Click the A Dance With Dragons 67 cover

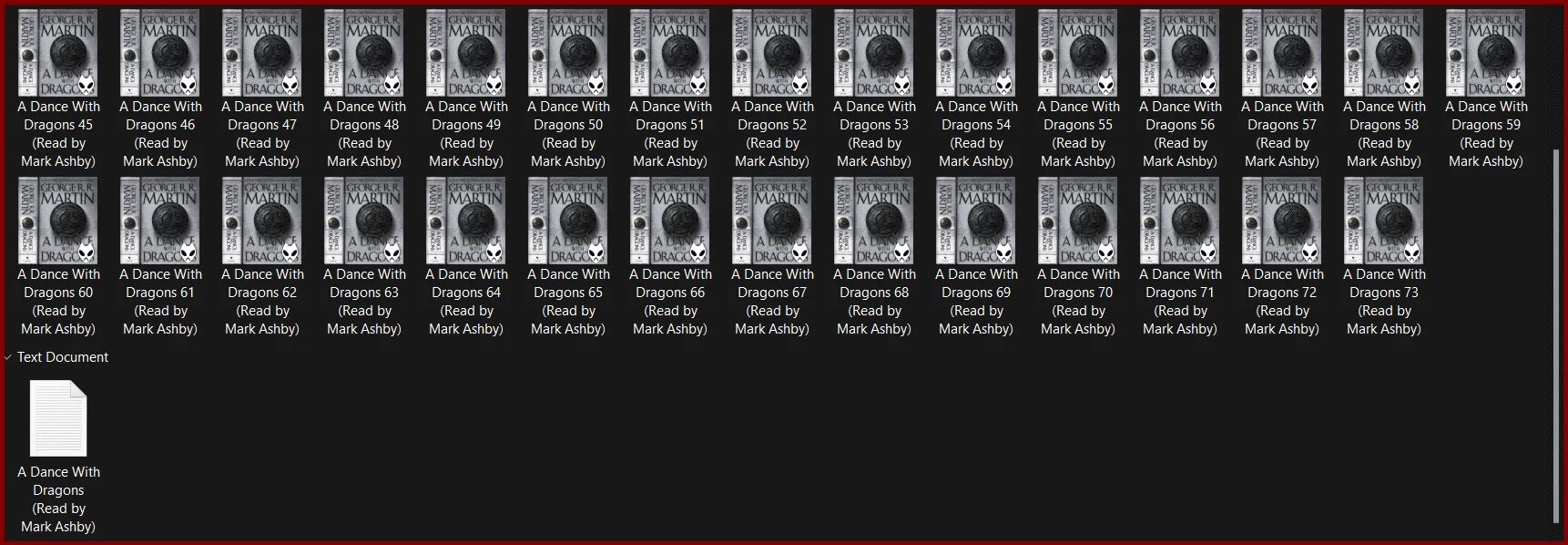[772, 221]
